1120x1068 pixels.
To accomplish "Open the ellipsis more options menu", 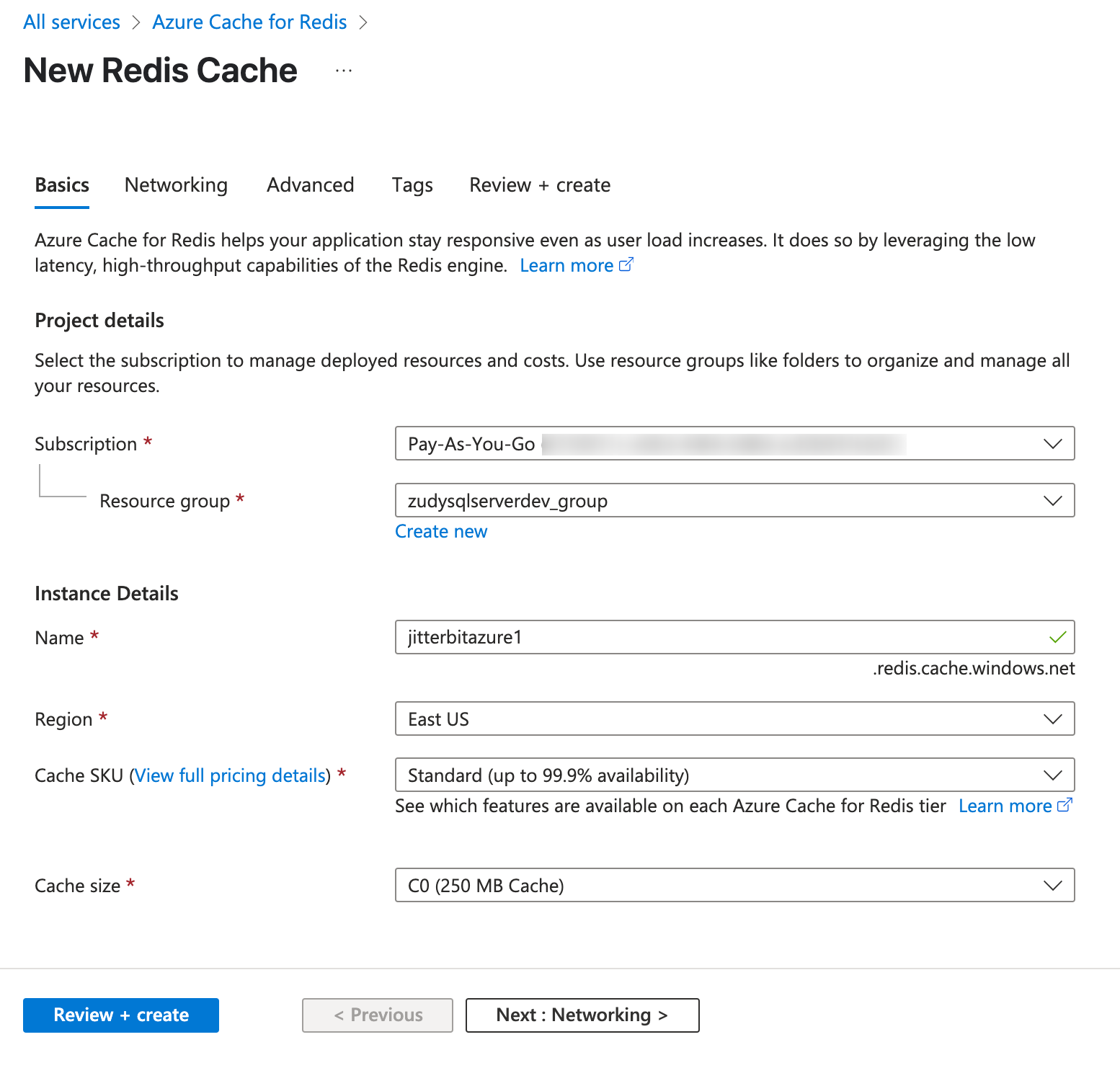I will point(344,71).
